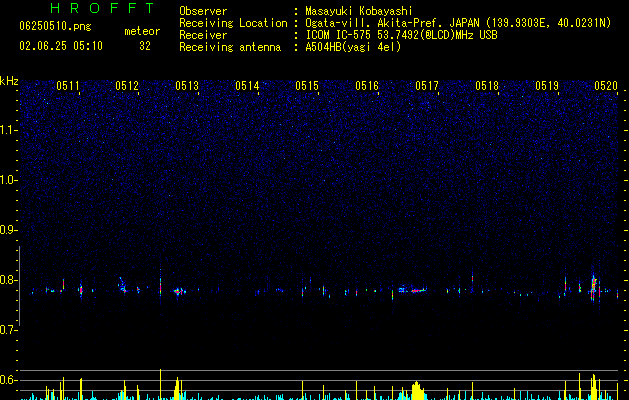The width and height of the screenshot is (629, 400).
Task: Click the antenna value A504HB(yagi 4el)
Action: (x=353, y=47)
